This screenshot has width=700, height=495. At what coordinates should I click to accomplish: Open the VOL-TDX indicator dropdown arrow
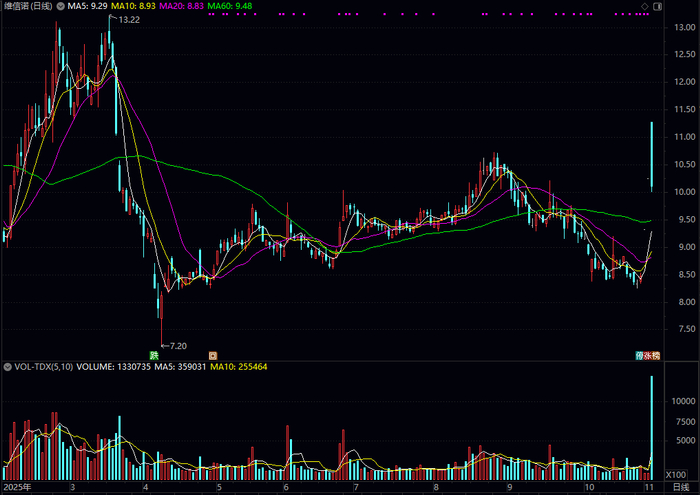click(x=8, y=367)
